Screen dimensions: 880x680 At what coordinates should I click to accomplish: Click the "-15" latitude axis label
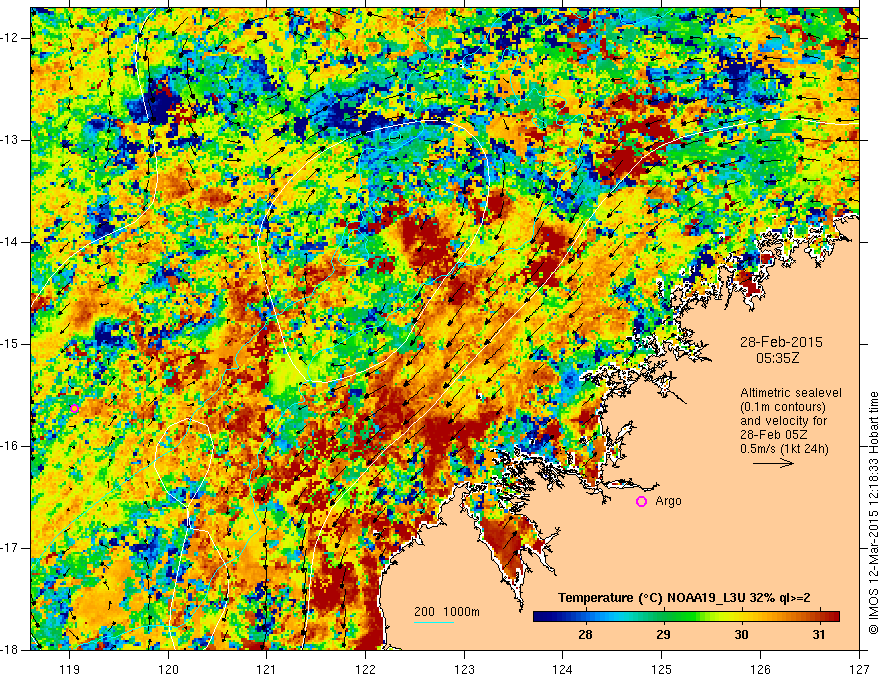pos(10,344)
